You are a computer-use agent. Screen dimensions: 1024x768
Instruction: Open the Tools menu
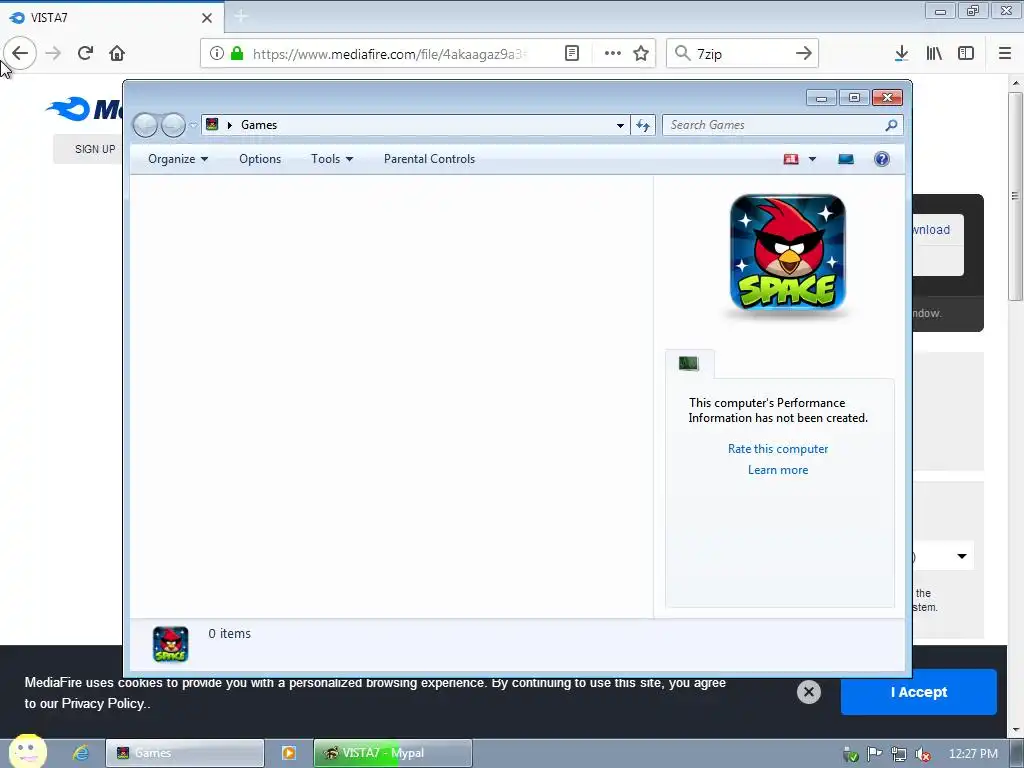click(332, 159)
